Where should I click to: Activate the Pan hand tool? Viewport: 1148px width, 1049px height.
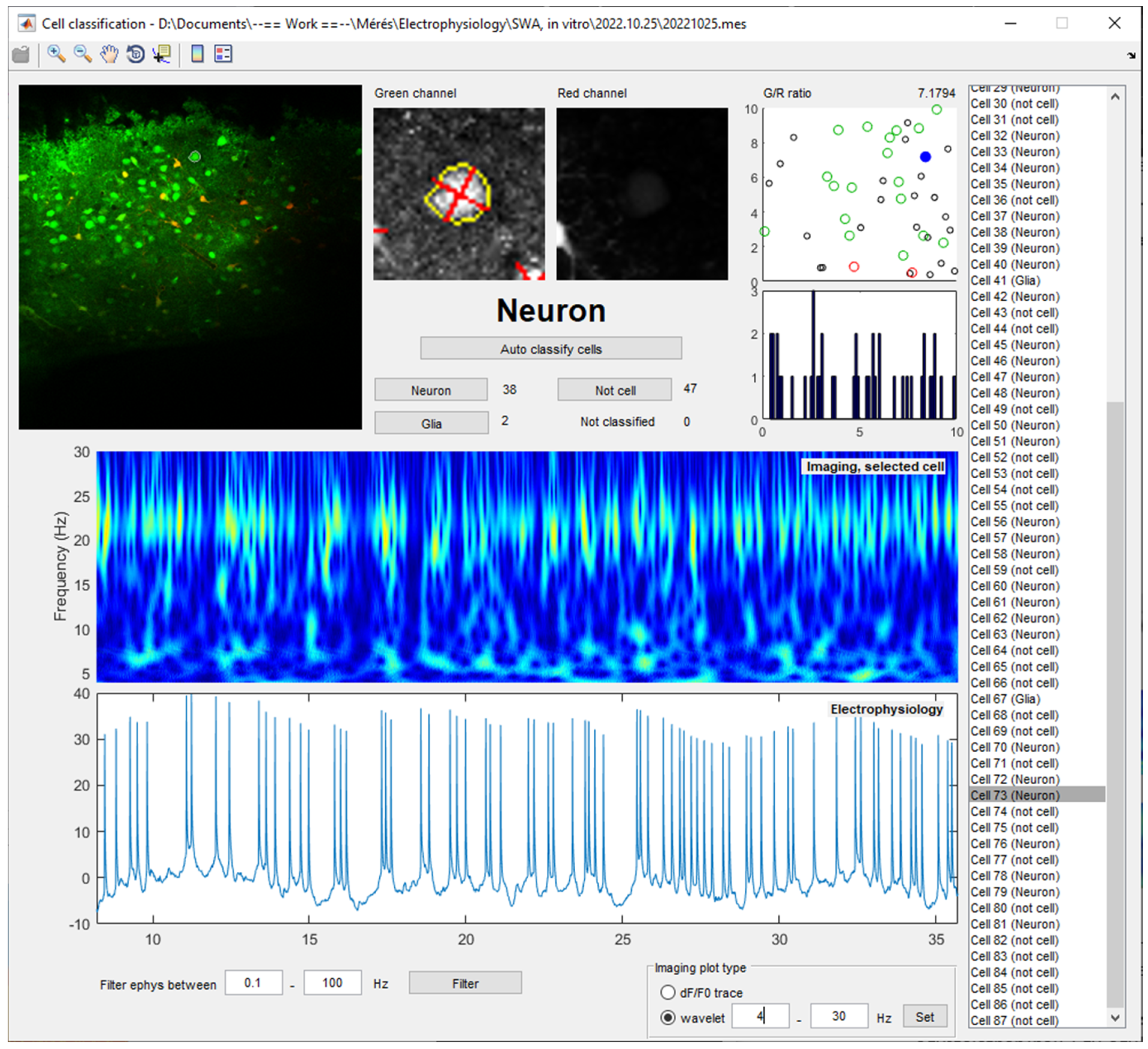pos(109,54)
